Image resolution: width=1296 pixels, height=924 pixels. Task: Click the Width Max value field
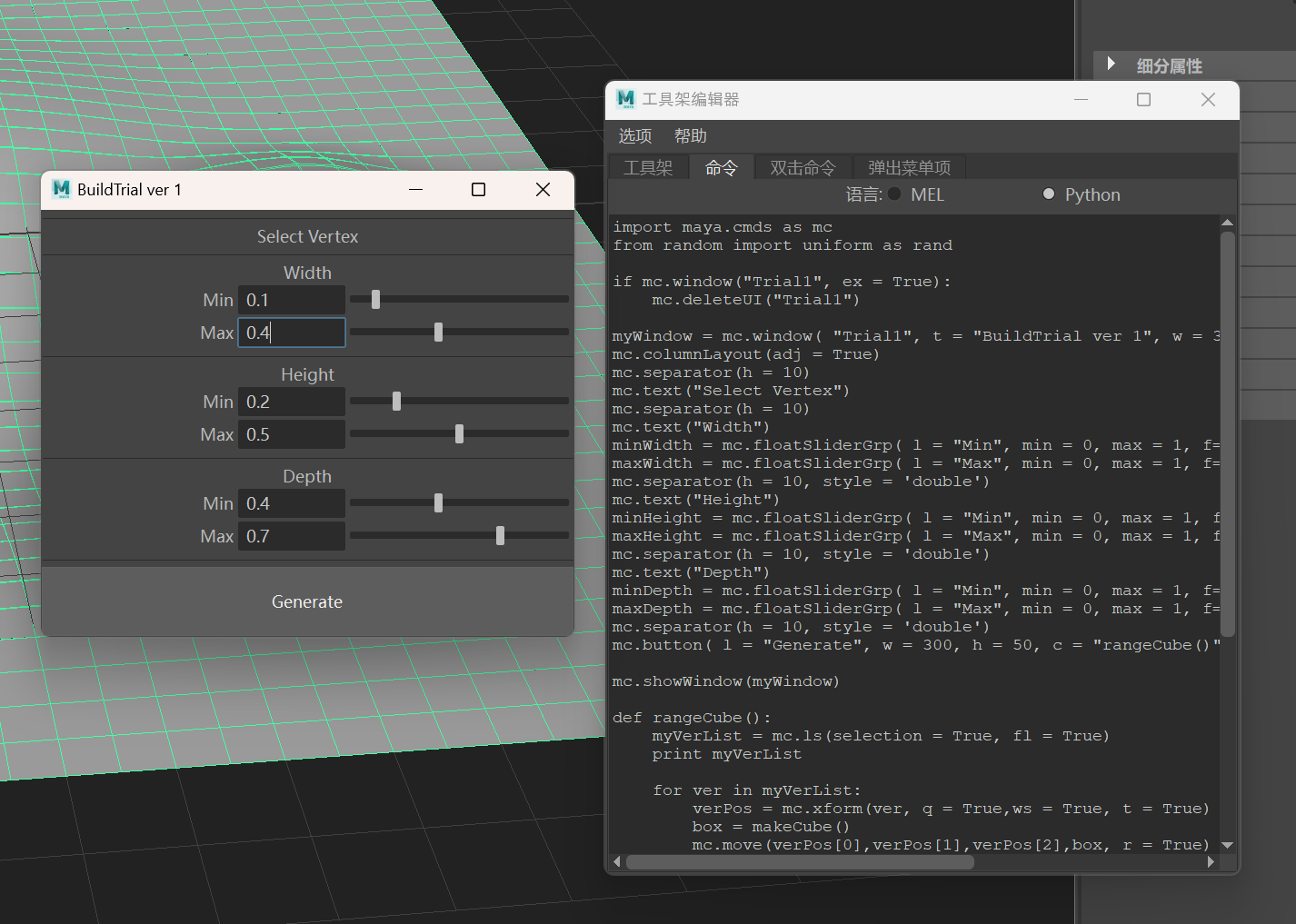click(292, 333)
